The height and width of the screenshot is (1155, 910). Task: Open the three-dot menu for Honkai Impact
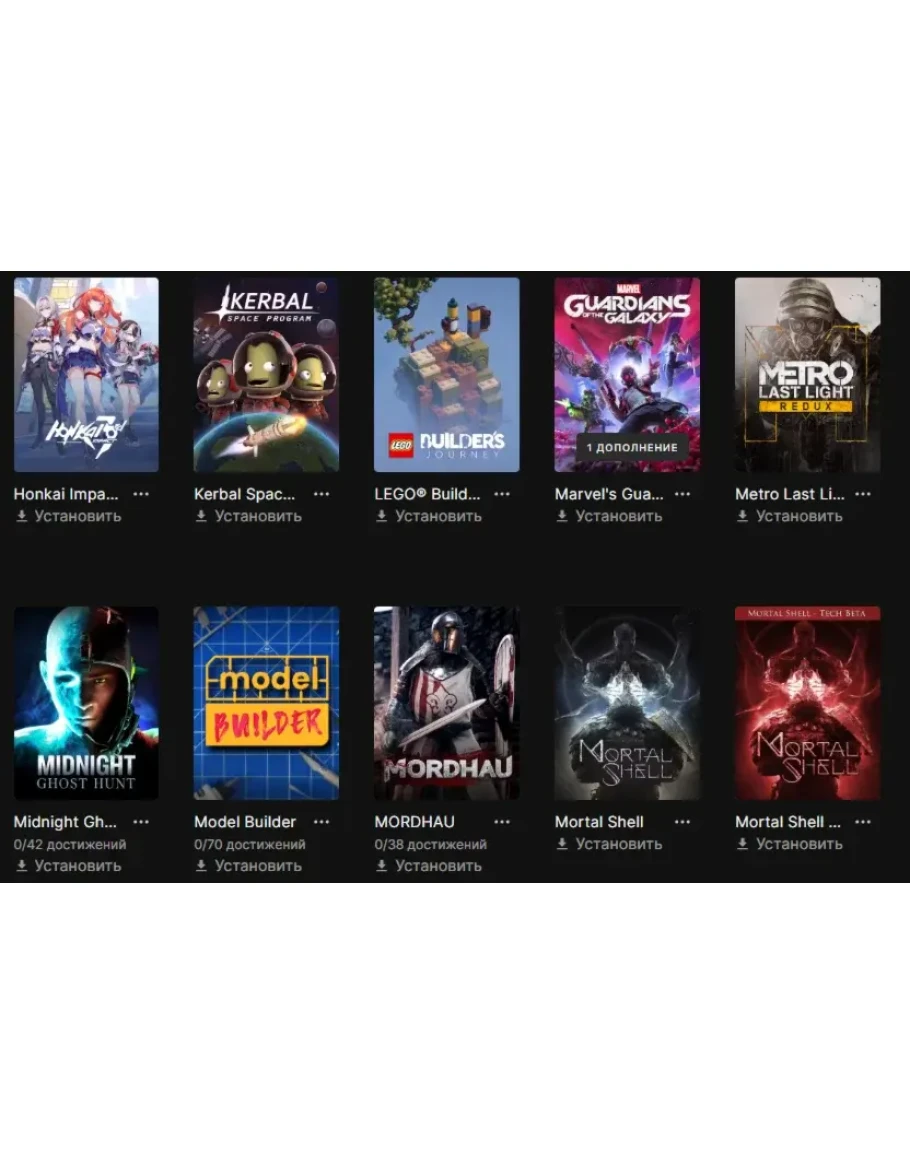click(x=141, y=494)
